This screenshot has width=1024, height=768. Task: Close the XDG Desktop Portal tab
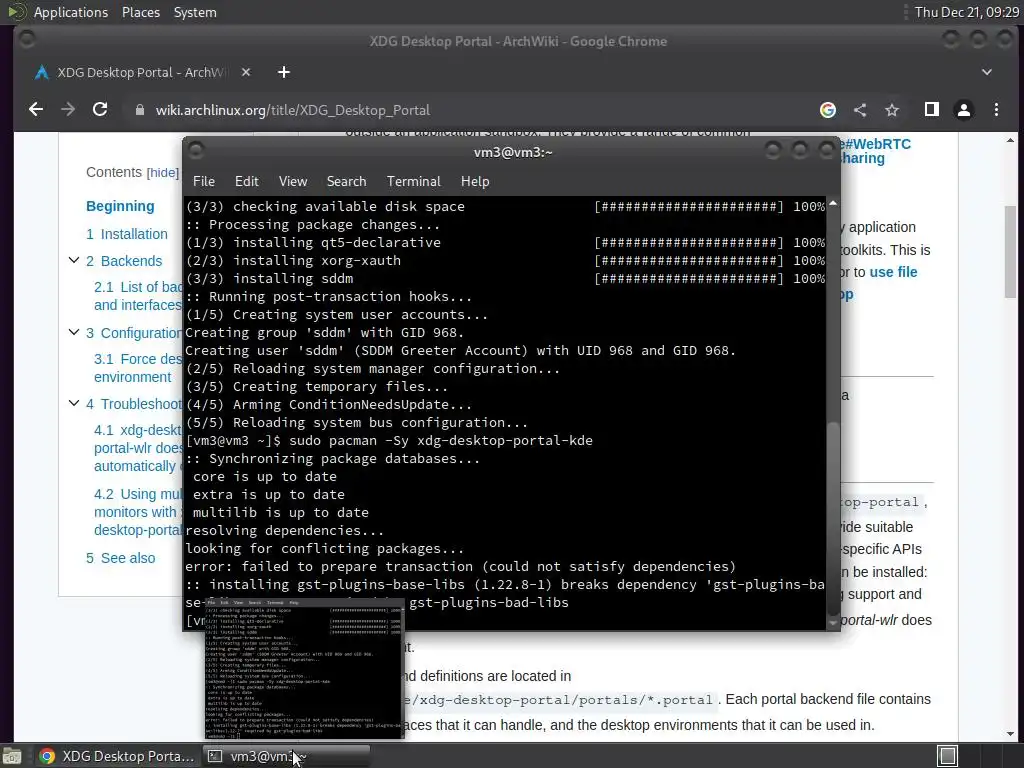(x=246, y=72)
